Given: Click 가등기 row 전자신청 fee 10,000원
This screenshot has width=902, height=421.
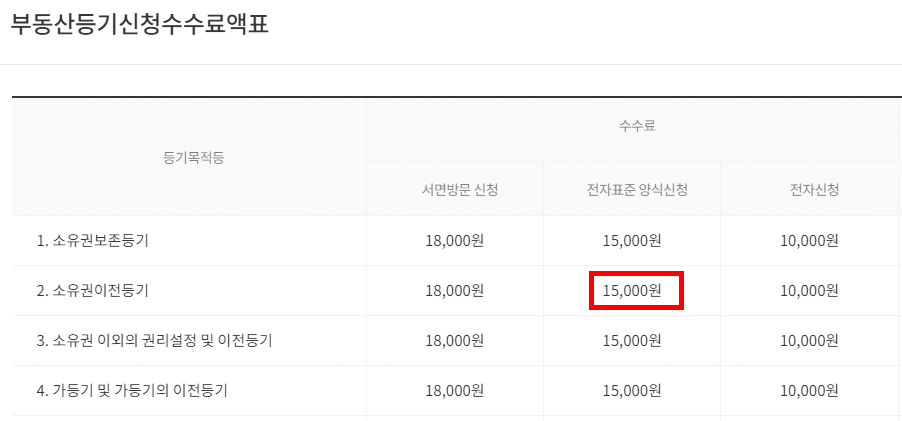Looking at the screenshot, I should pyautogui.click(x=808, y=391).
